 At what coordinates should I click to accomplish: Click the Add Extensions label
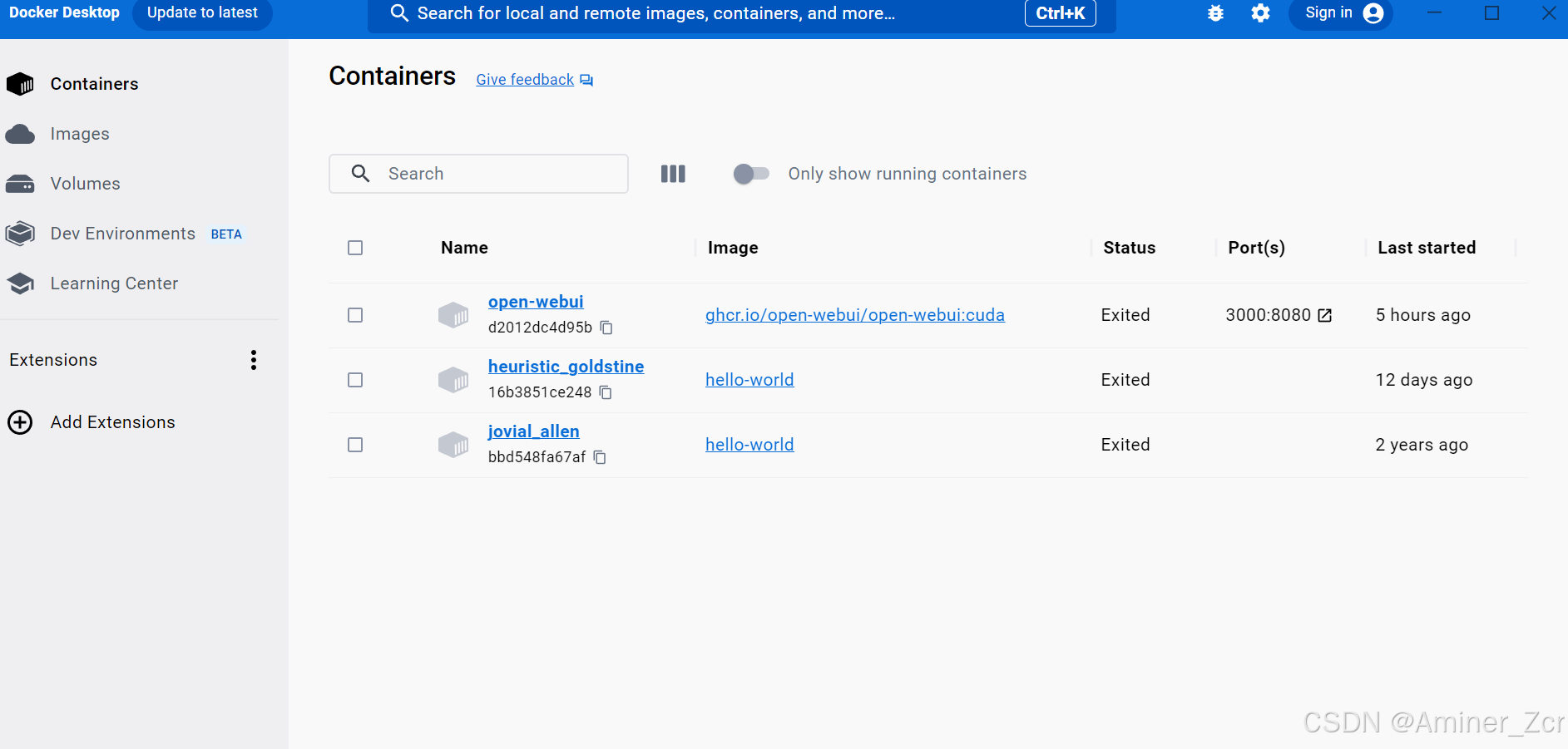(112, 422)
